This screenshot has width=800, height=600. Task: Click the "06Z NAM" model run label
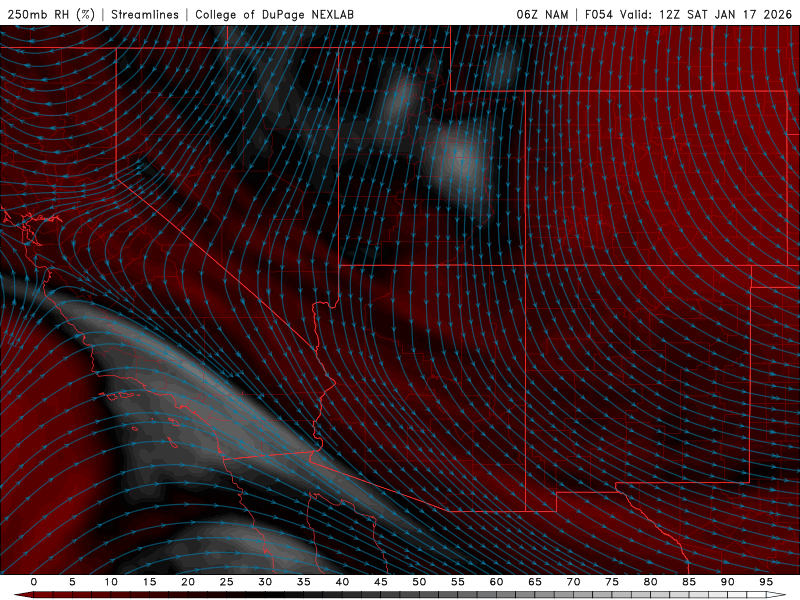point(542,14)
